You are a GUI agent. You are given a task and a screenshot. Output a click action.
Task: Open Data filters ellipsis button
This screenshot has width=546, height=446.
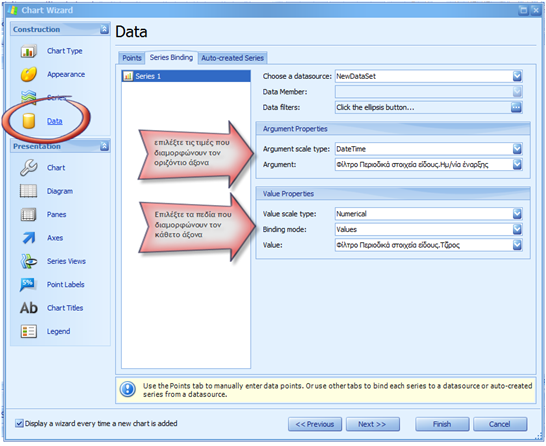(516, 107)
